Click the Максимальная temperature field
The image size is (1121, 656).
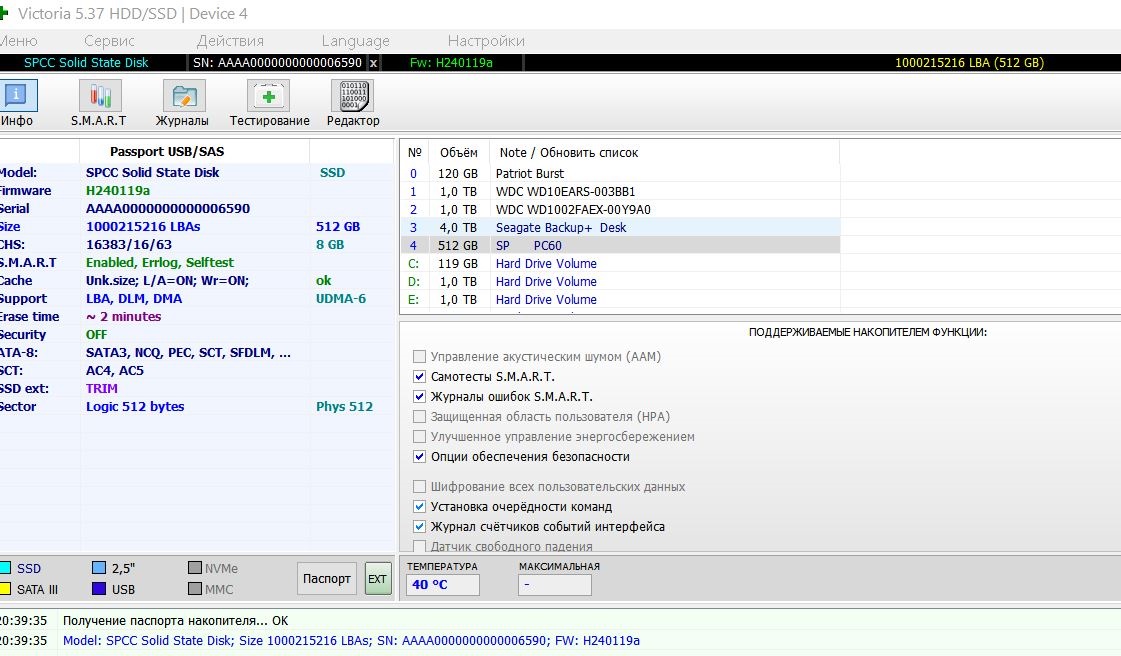[555, 585]
